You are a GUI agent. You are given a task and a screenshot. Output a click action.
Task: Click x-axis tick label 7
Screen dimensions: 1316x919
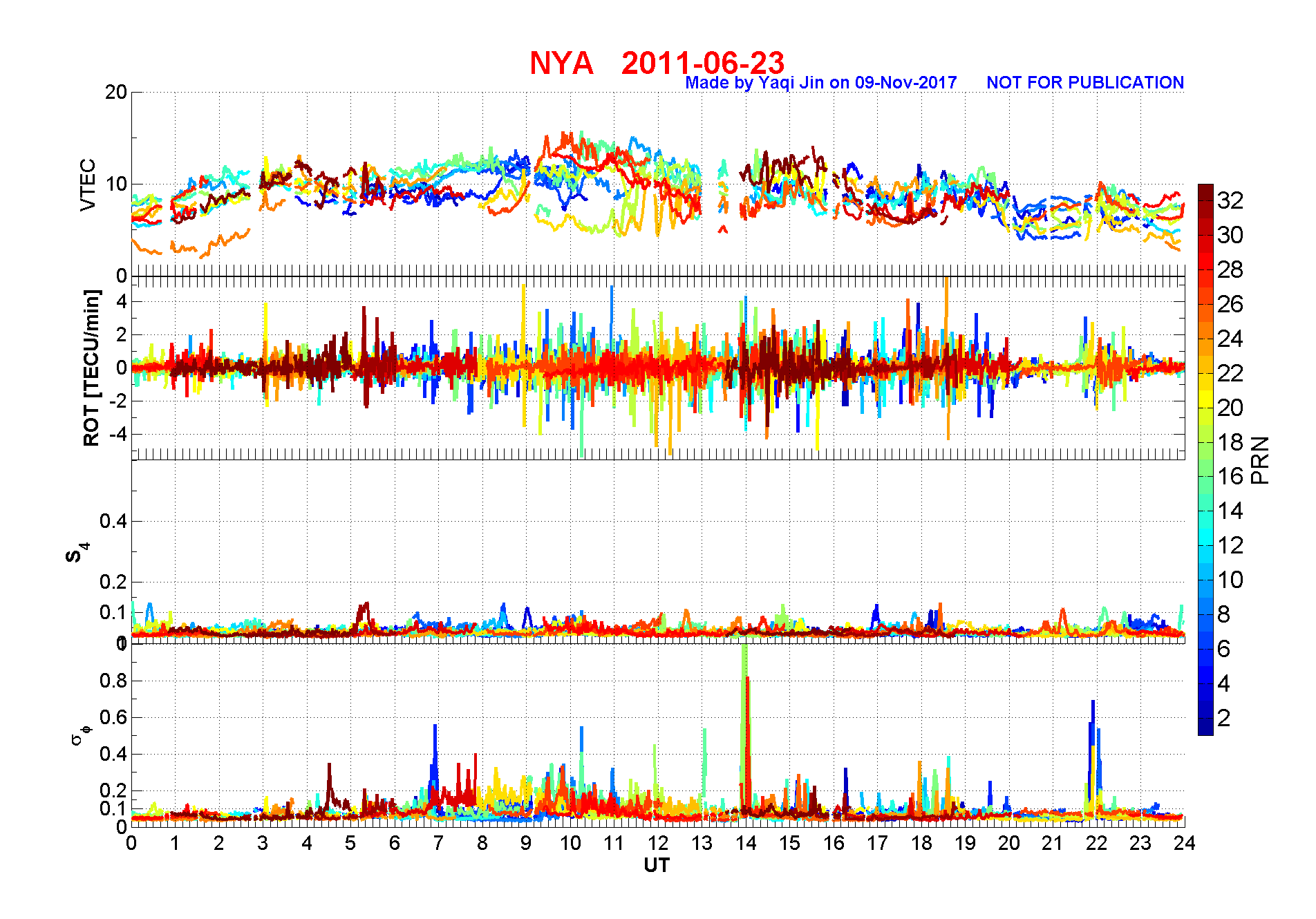click(438, 843)
